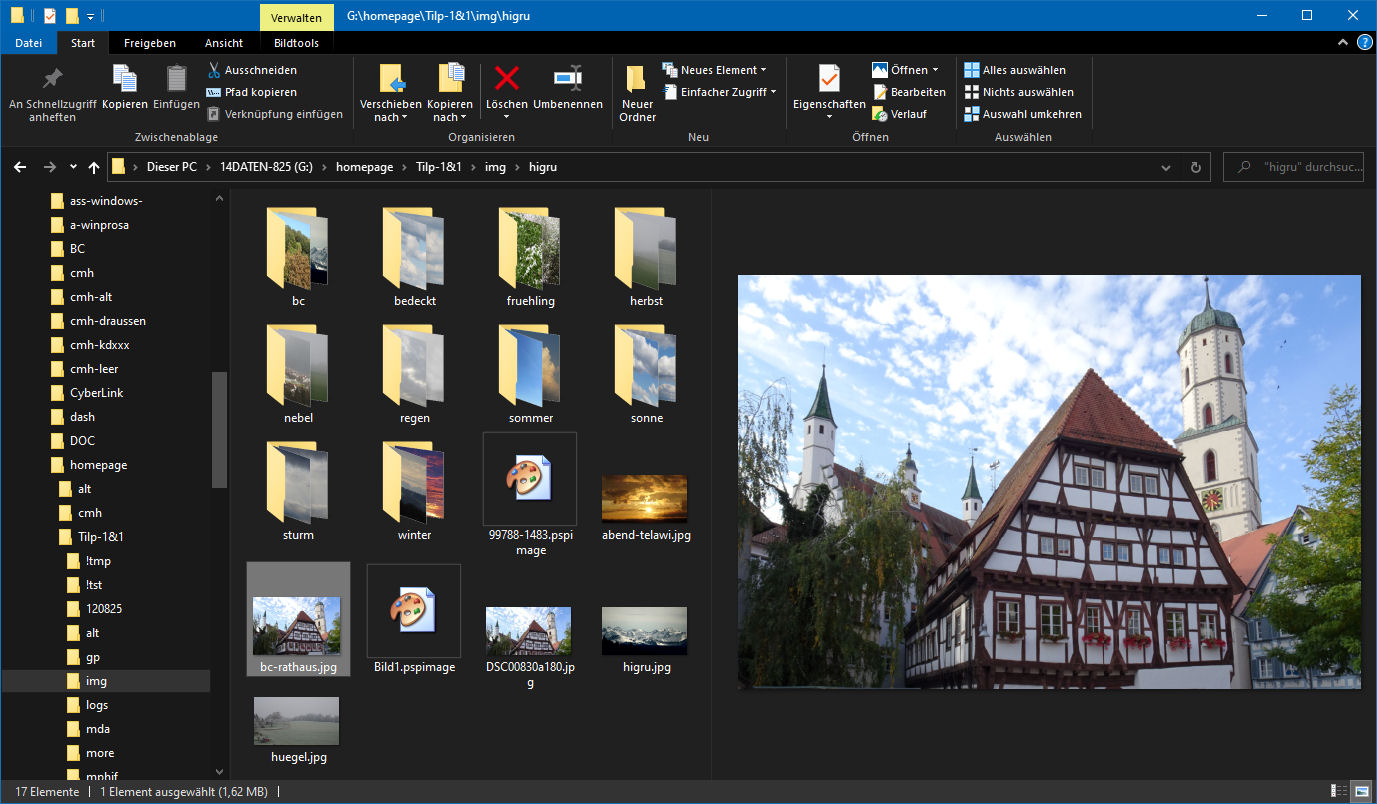This screenshot has width=1377, height=804.
Task: Open the Neues Element dropdown
Action: click(x=715, y=70)
